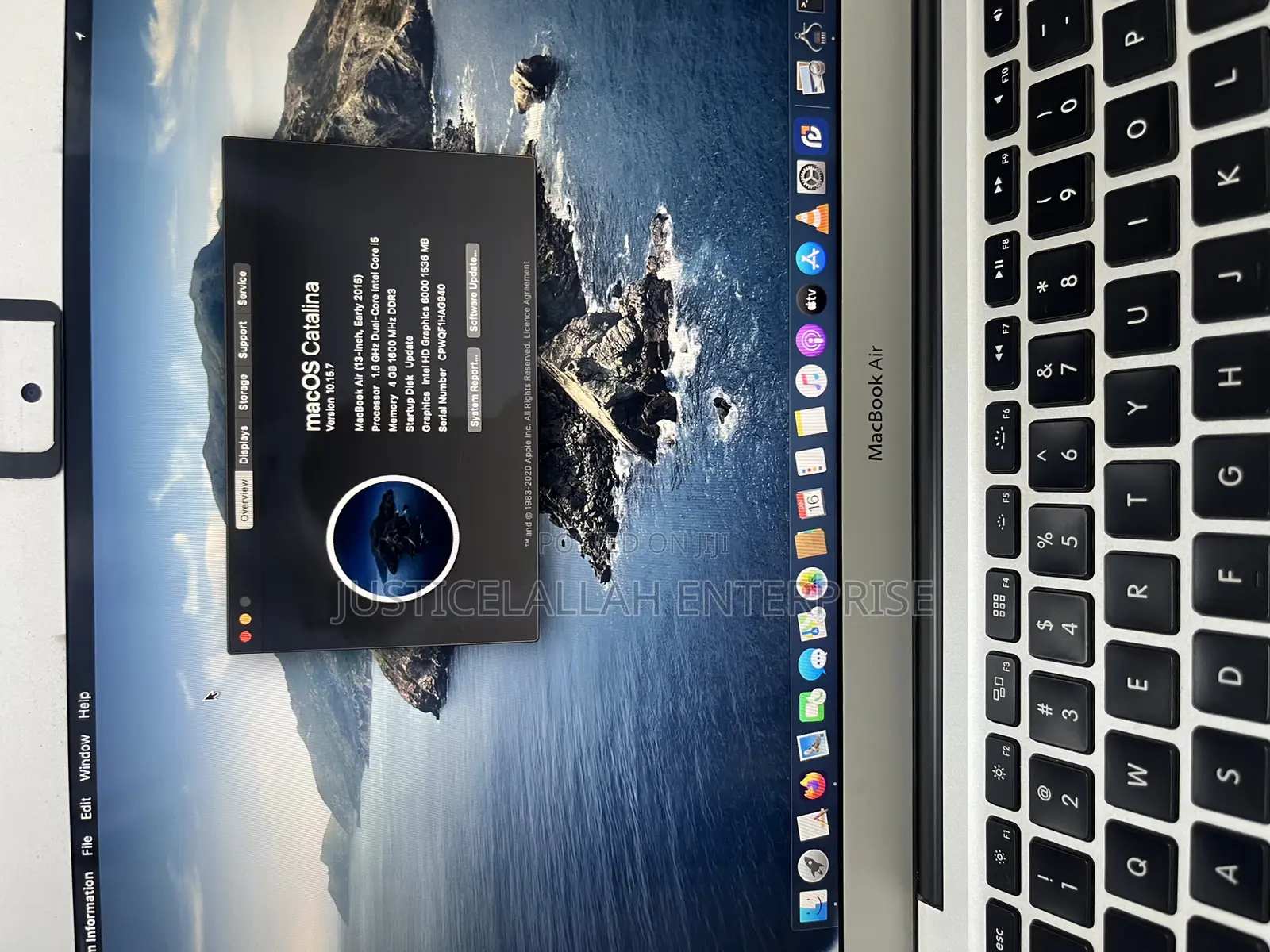Launch VLC cone icon in Dock
The height and width of the screenshot is (952, 1270).
(812, 218)
